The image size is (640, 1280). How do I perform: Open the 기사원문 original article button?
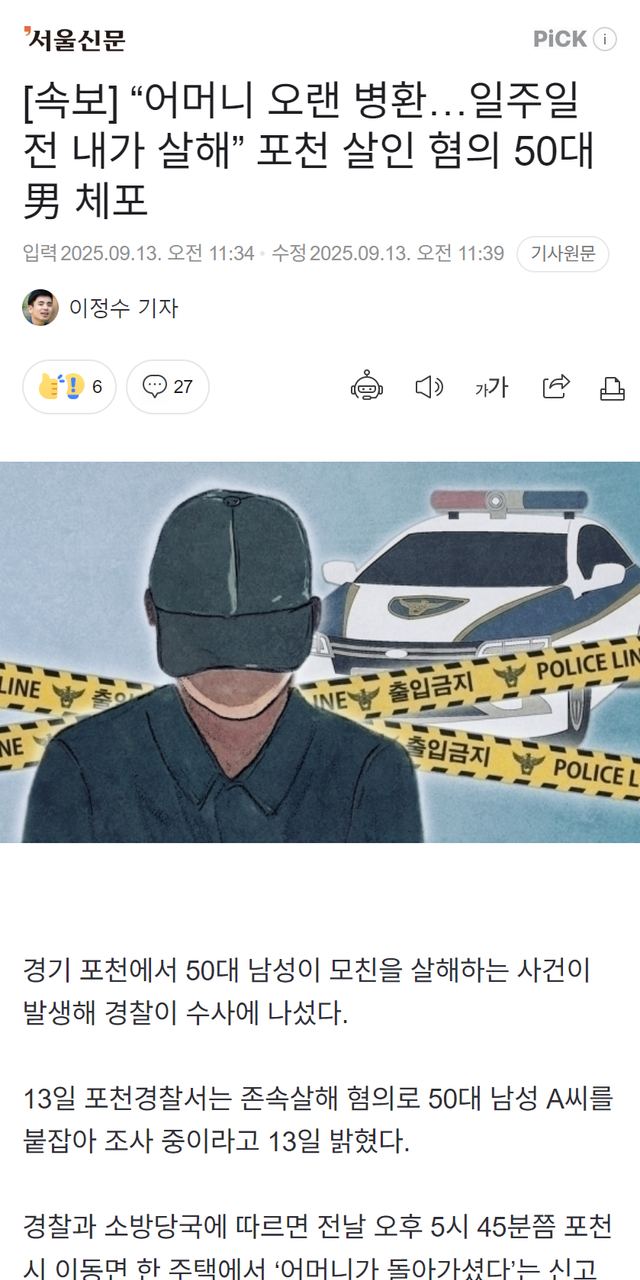[563, 254]
